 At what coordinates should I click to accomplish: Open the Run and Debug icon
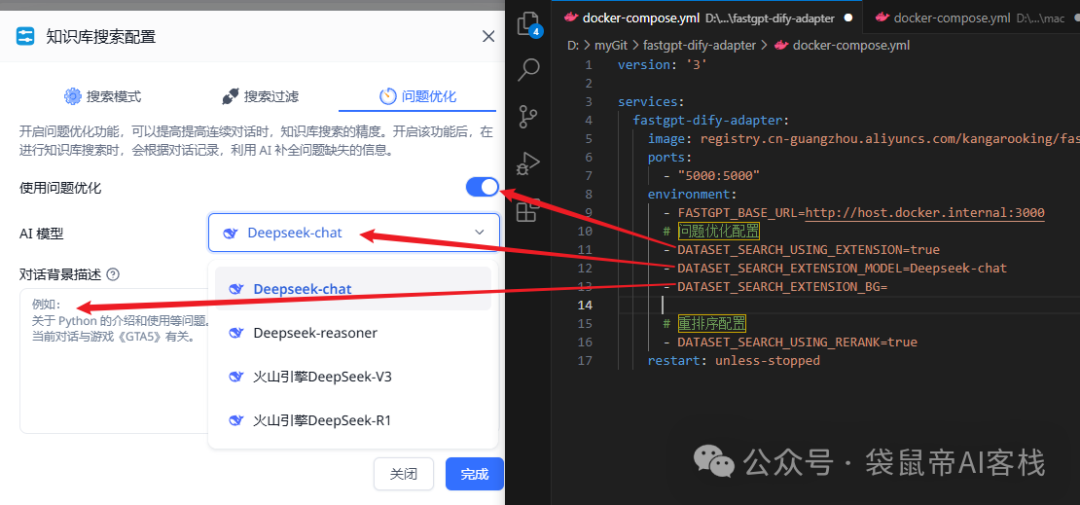[528, 163]
